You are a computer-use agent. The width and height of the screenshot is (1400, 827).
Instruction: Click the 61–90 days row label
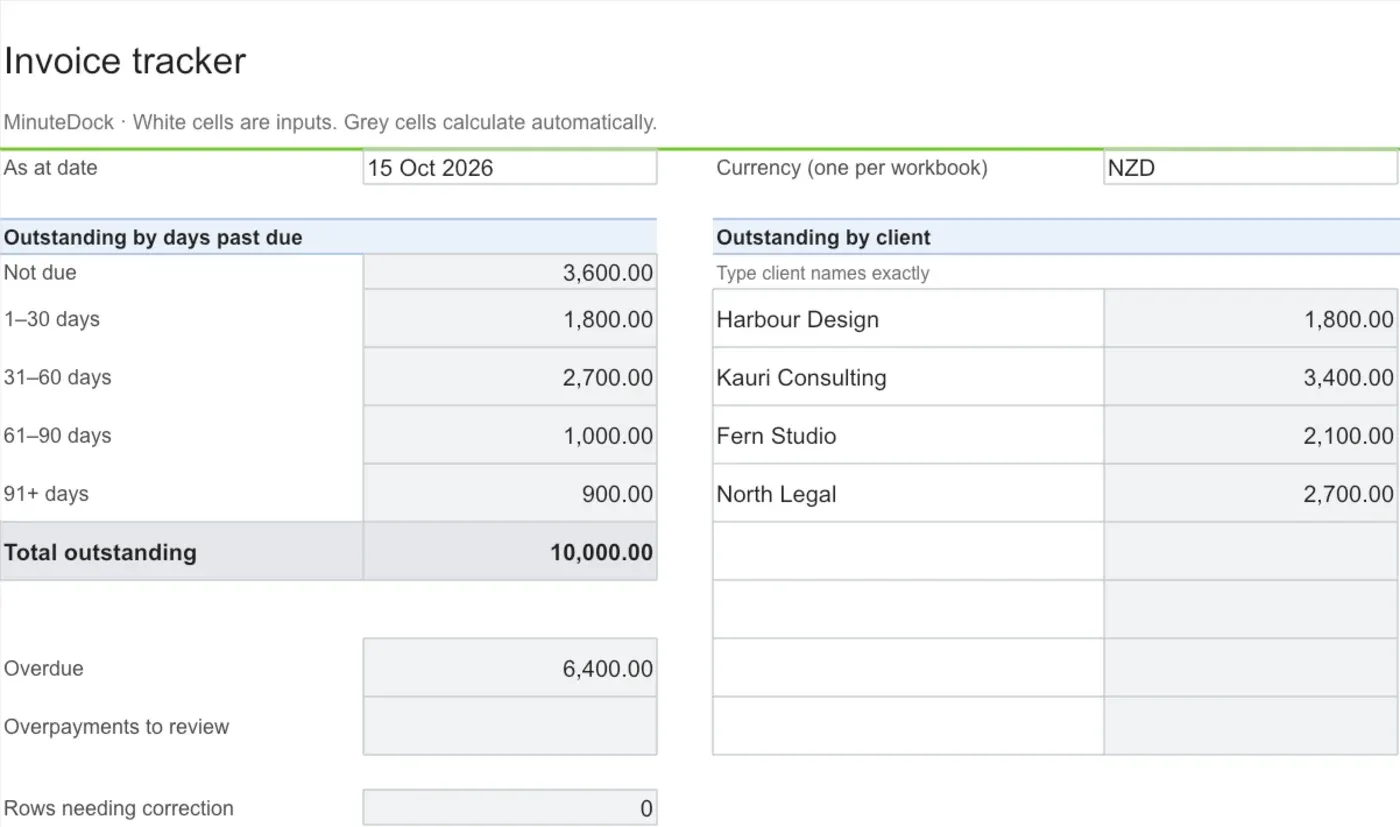(x=58, y=435)
